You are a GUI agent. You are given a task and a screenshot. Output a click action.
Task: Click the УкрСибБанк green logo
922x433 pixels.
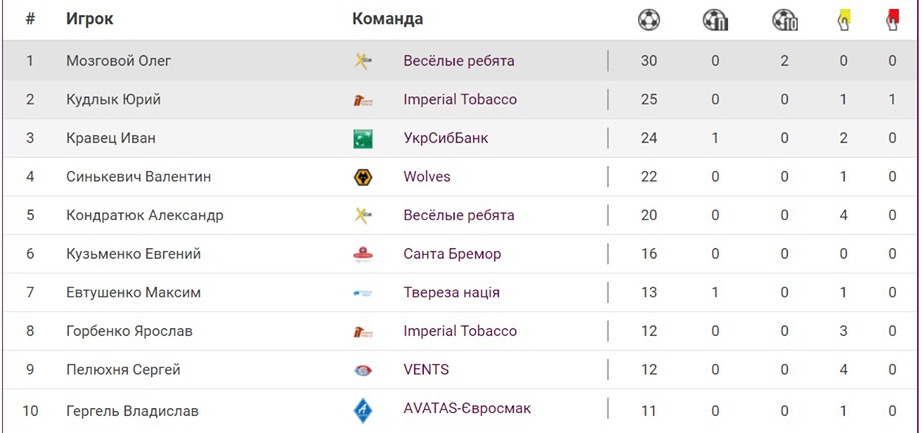(x=363, y=139)
